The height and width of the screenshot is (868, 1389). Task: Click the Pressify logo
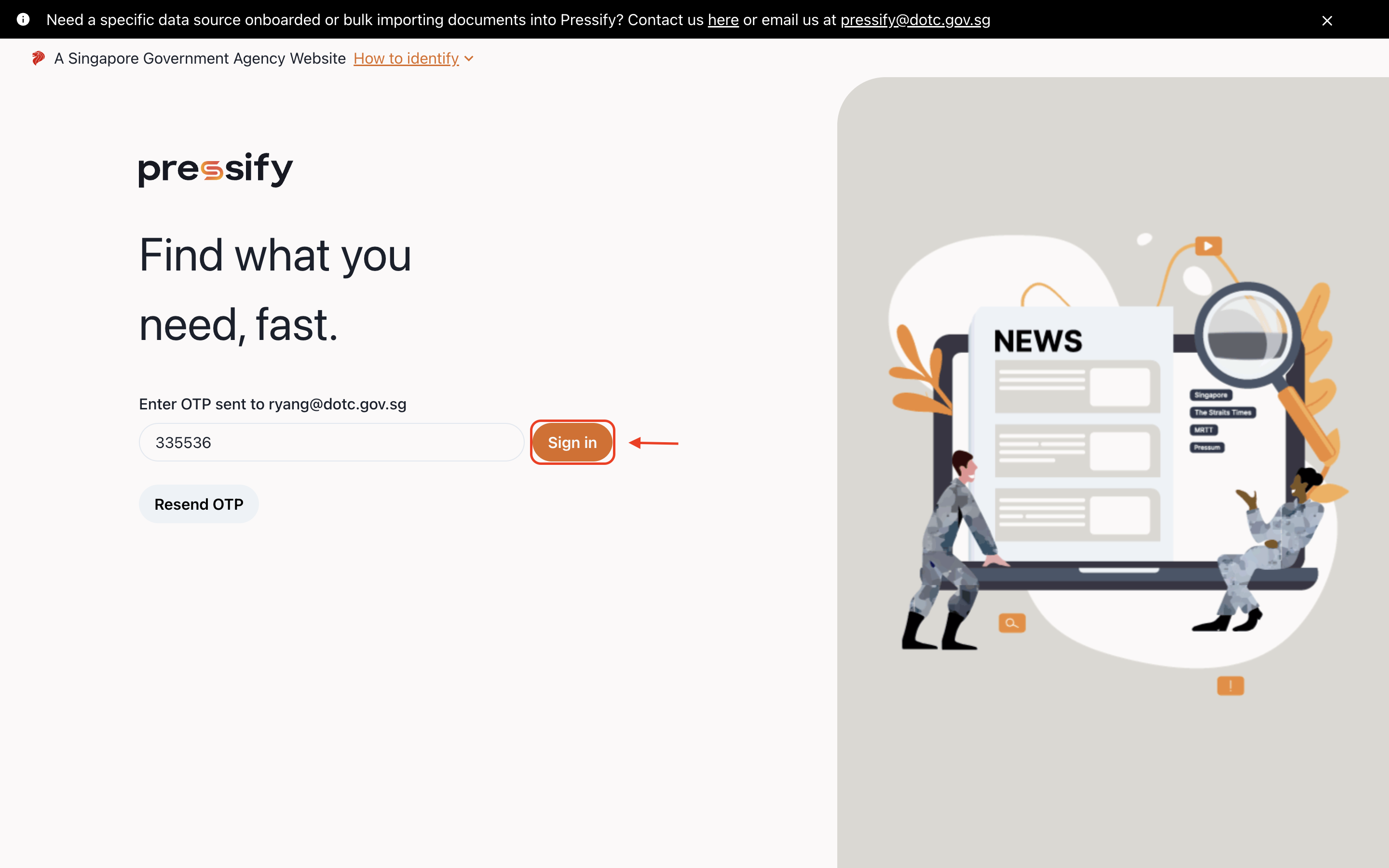(x=216, y=169)
